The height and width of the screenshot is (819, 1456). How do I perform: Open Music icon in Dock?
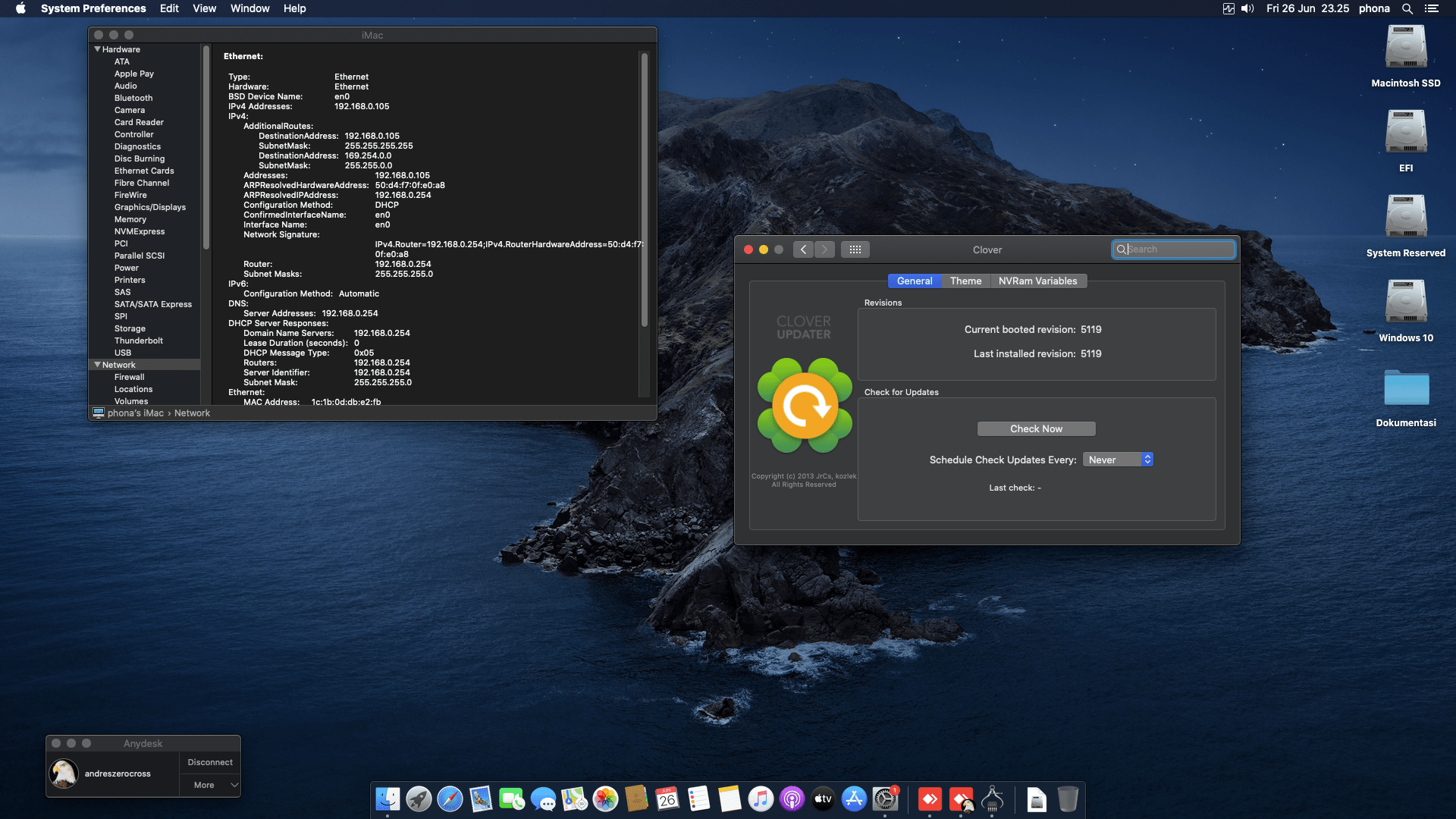[x=761, y=799]
